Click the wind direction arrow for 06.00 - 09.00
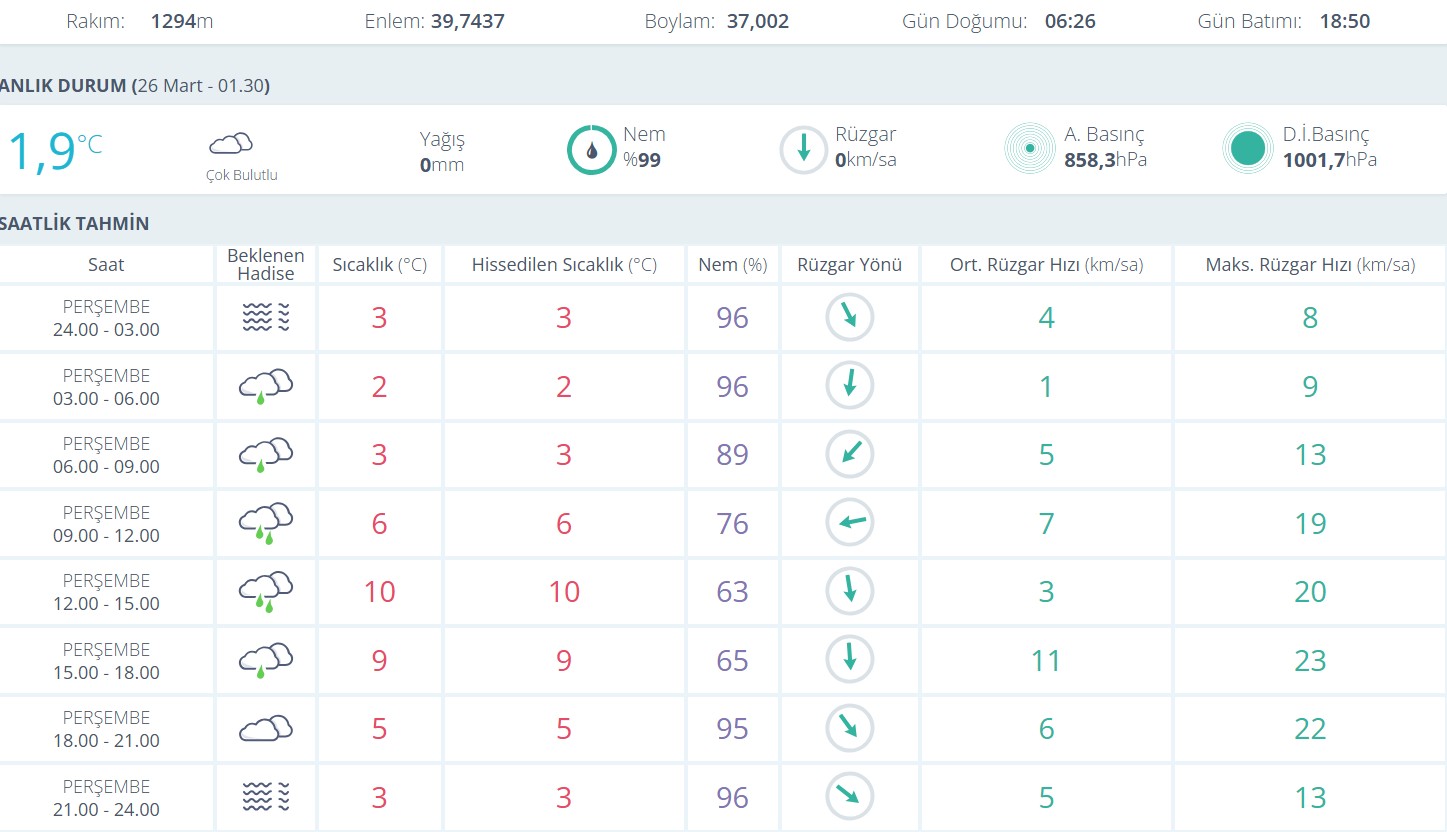 click(850, 454)
